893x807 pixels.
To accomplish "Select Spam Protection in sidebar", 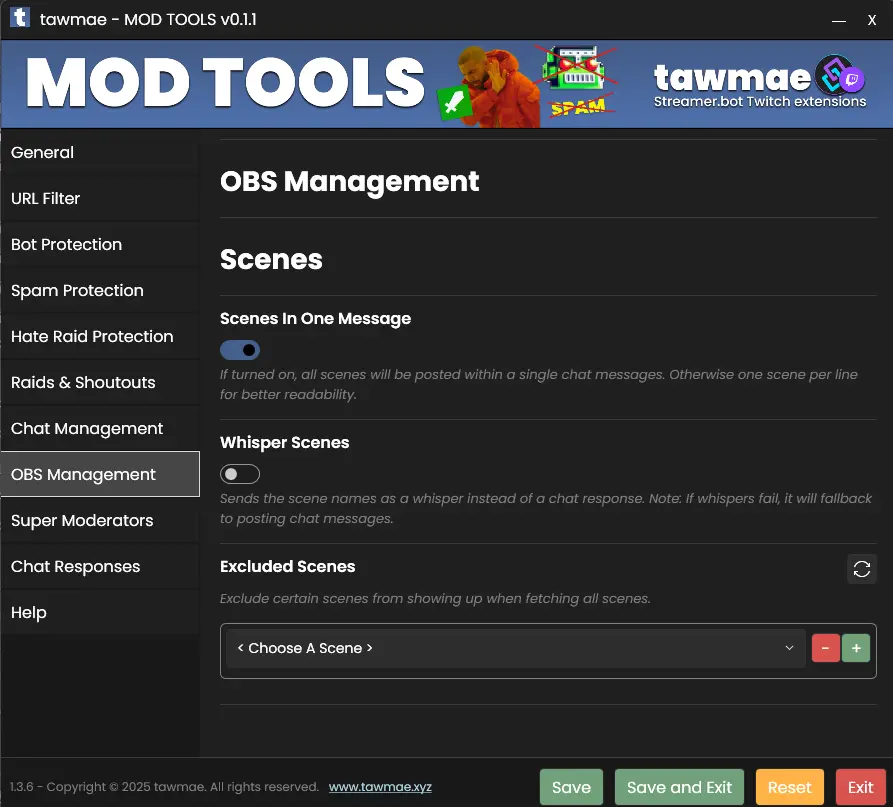I will coord(100,290).
